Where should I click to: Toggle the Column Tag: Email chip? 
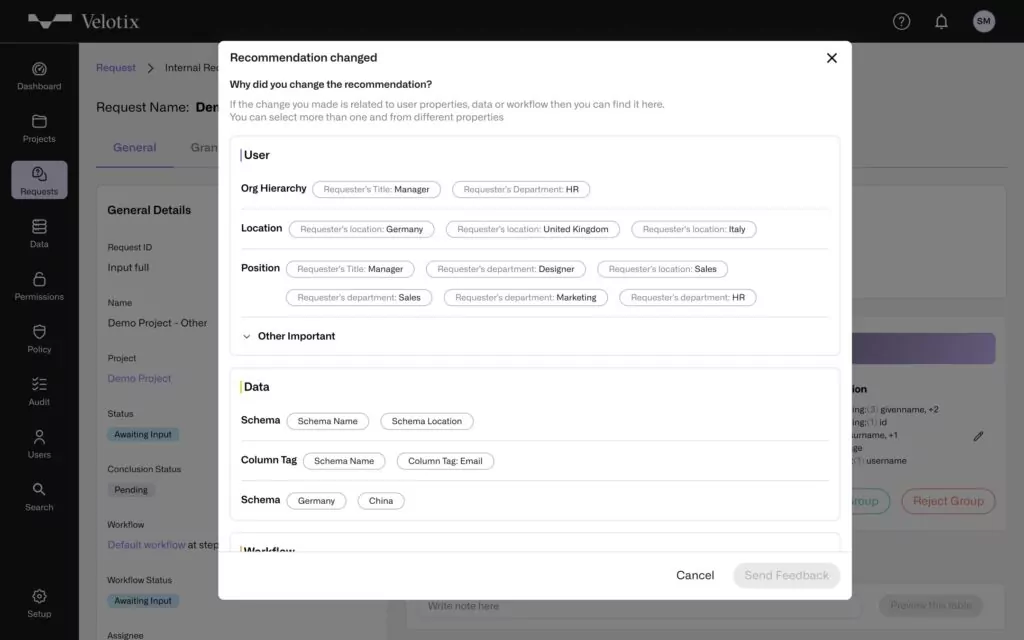[445, 461]
